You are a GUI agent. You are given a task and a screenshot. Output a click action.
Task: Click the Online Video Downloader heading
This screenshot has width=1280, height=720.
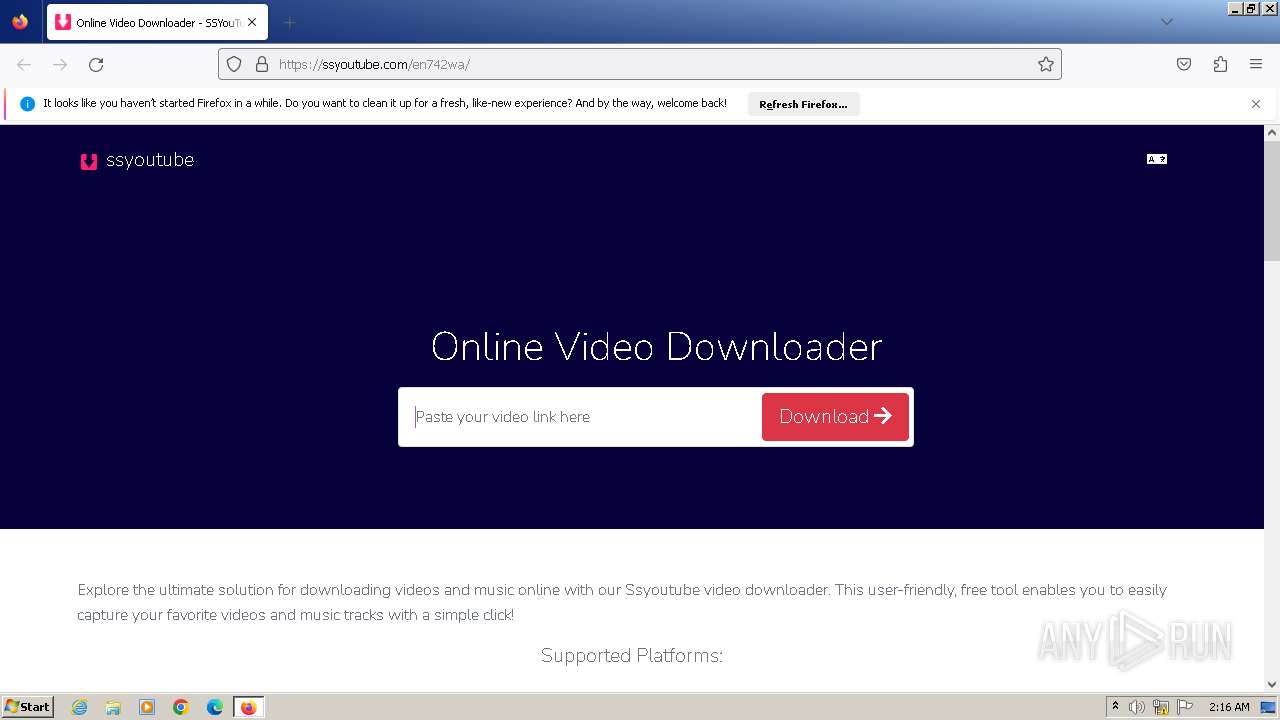pyautogui.click(x=656, y=347)
